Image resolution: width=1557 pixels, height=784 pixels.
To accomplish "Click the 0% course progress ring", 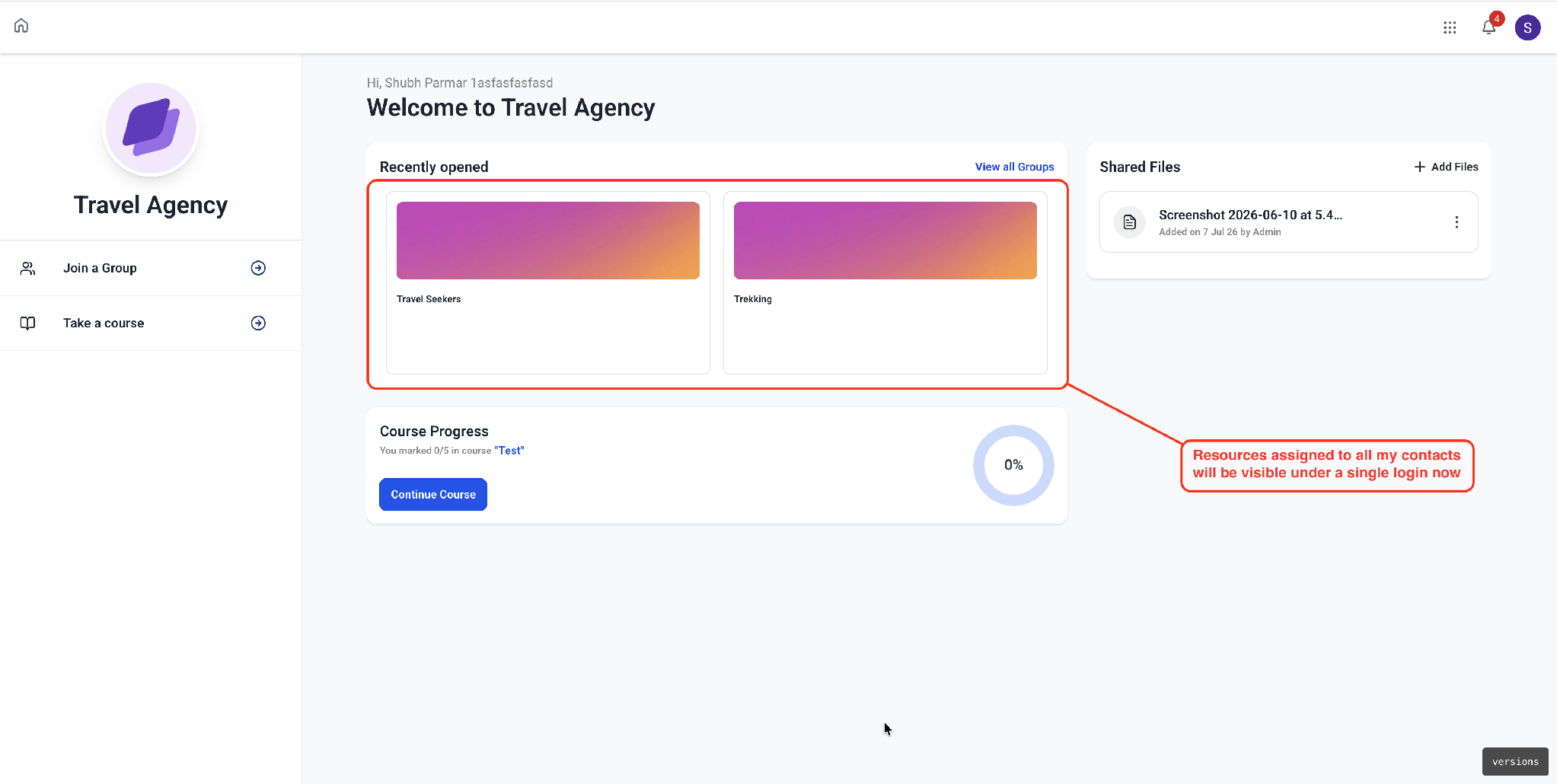I will click(x=1013, y=465).
